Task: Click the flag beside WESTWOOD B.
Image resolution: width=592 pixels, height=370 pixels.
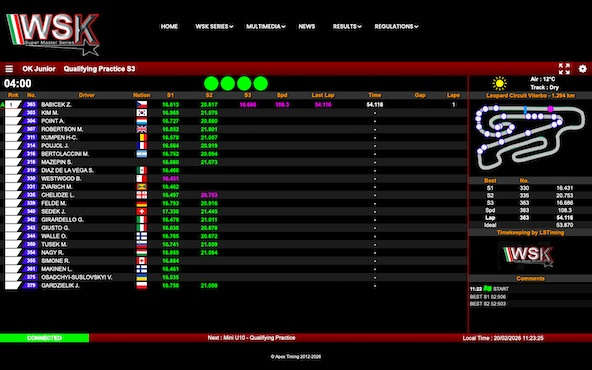Action: pyautogui.click(x=142, y=179)
